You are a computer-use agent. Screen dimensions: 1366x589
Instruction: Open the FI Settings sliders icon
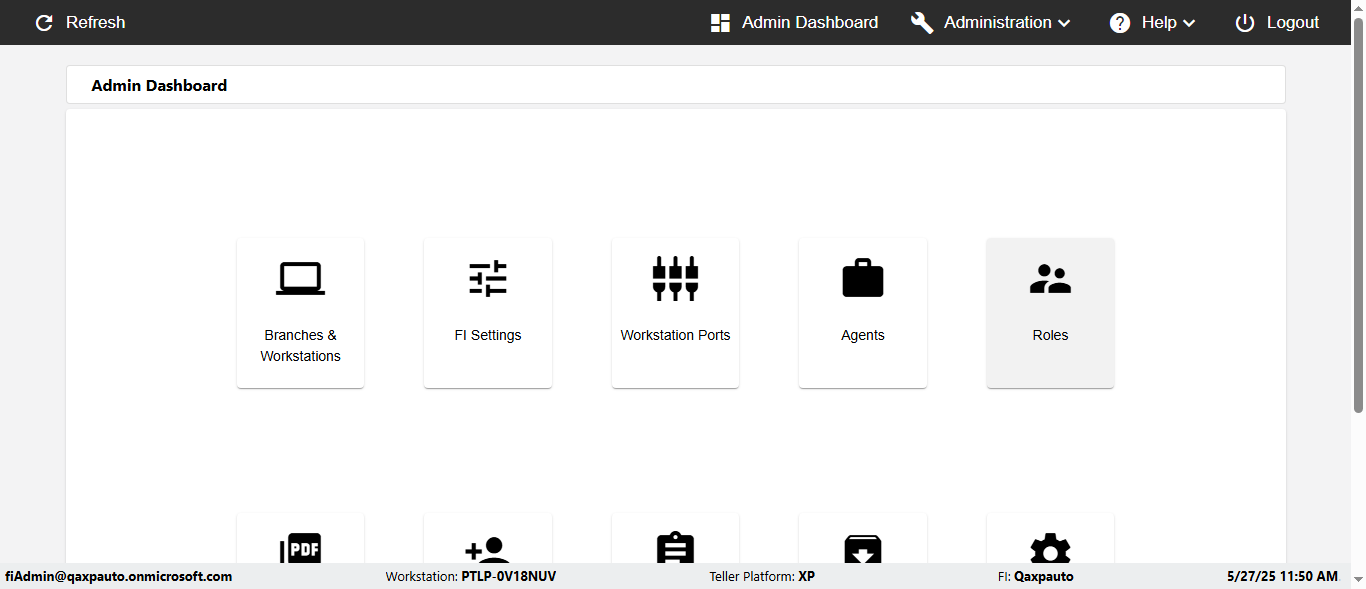point(488,278)
